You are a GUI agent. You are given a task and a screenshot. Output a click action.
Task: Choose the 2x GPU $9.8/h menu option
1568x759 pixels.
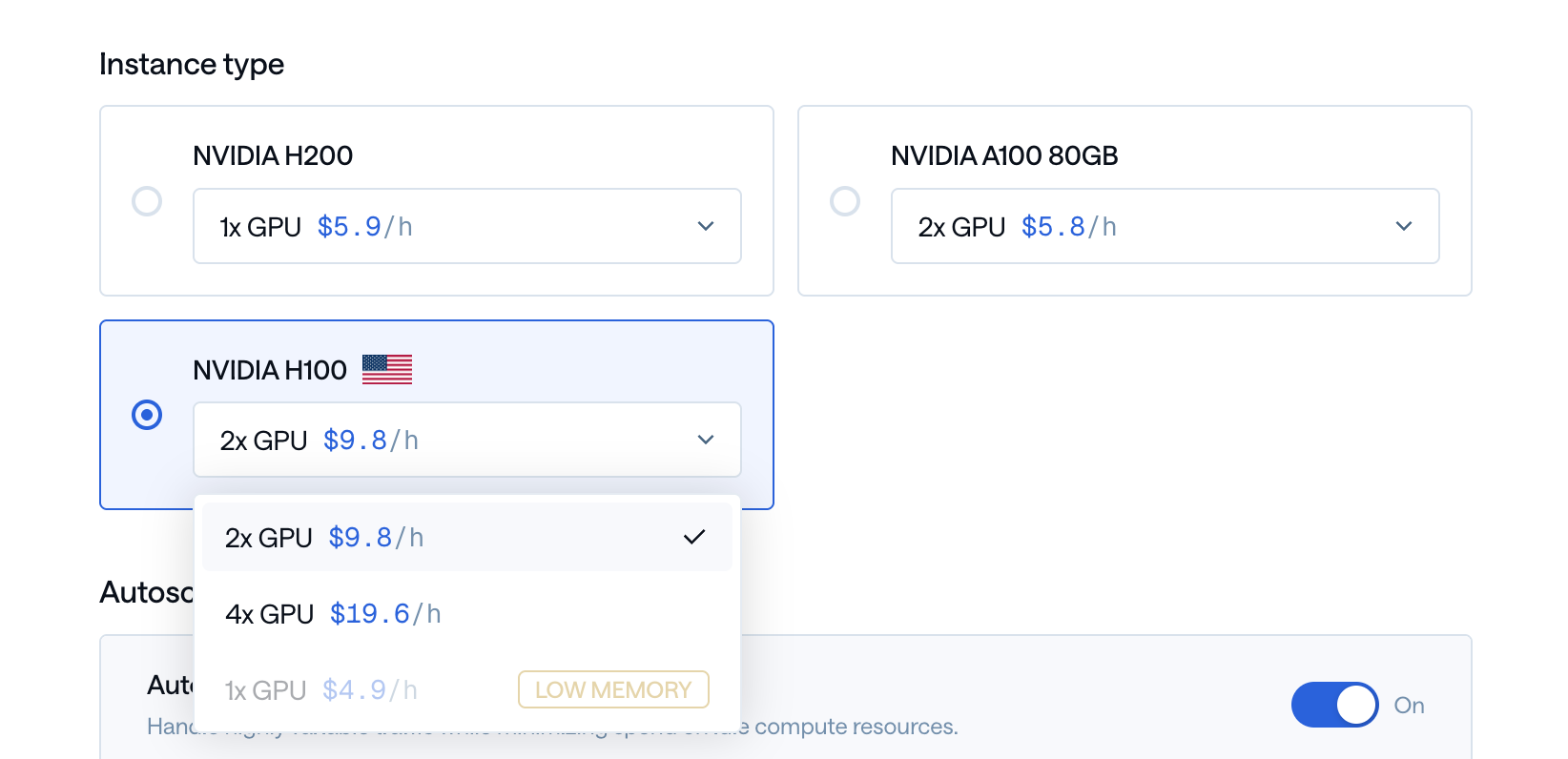[467, 537]
